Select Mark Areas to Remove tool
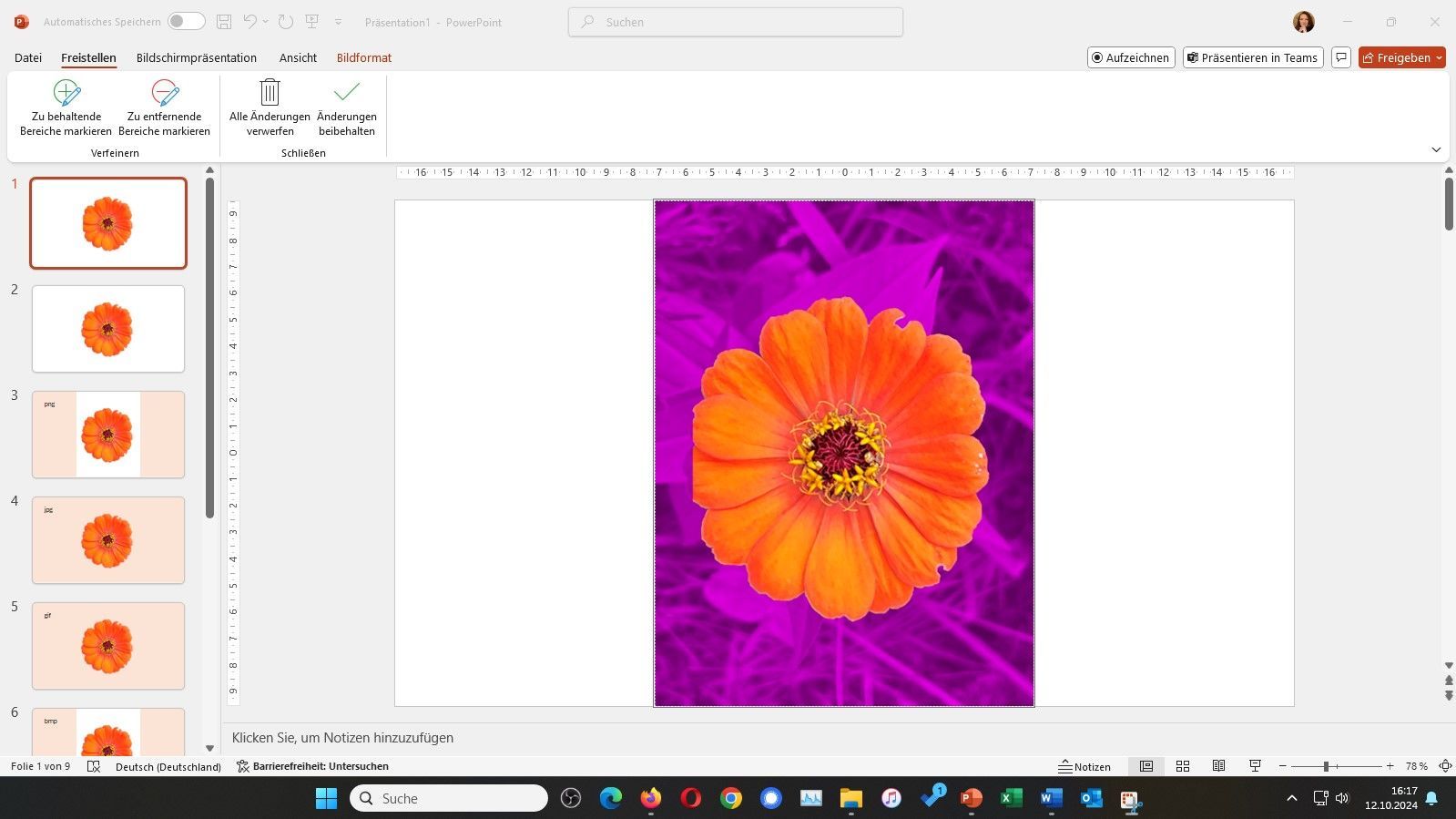 point(164,107)
